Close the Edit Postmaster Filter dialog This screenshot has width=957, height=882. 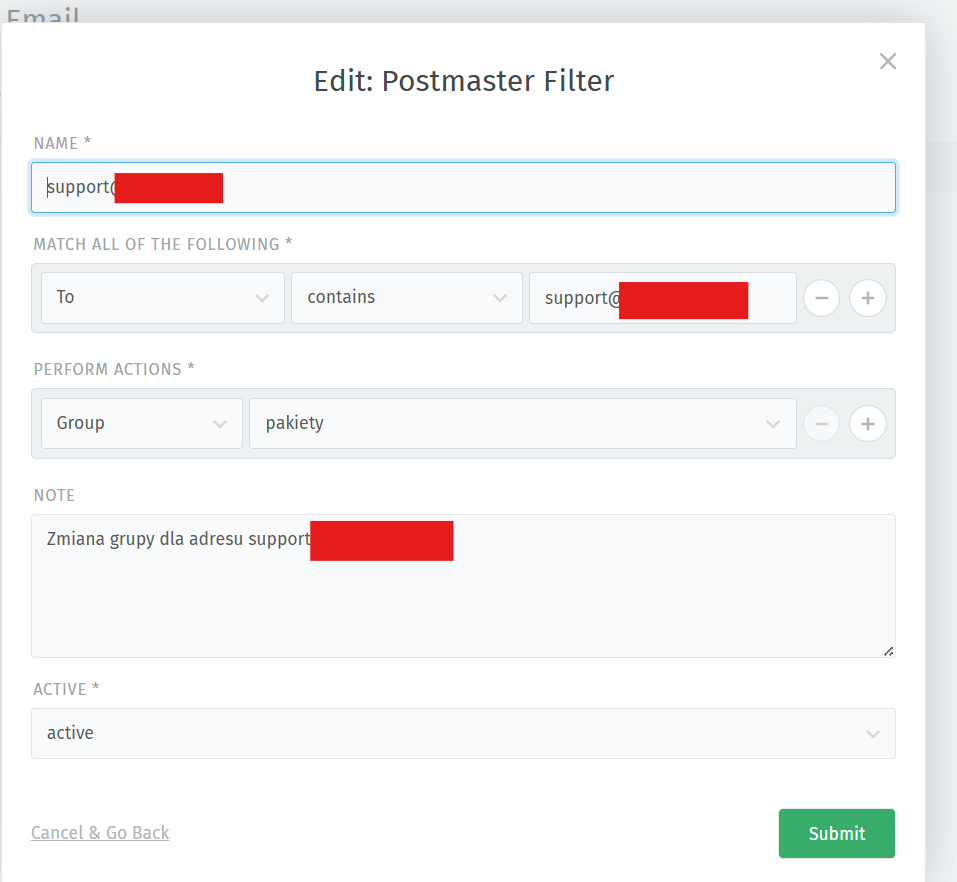click(887, 61)
